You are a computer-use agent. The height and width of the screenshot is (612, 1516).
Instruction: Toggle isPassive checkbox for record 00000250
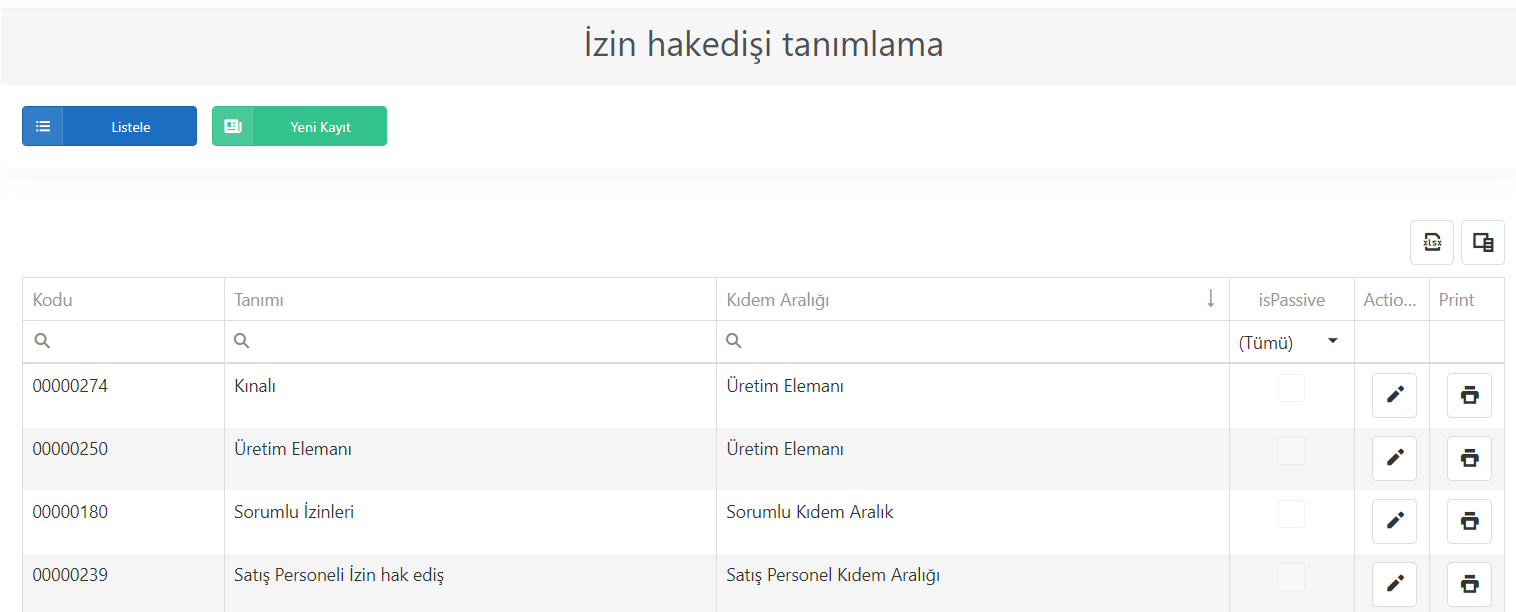tap(1291, 451)
